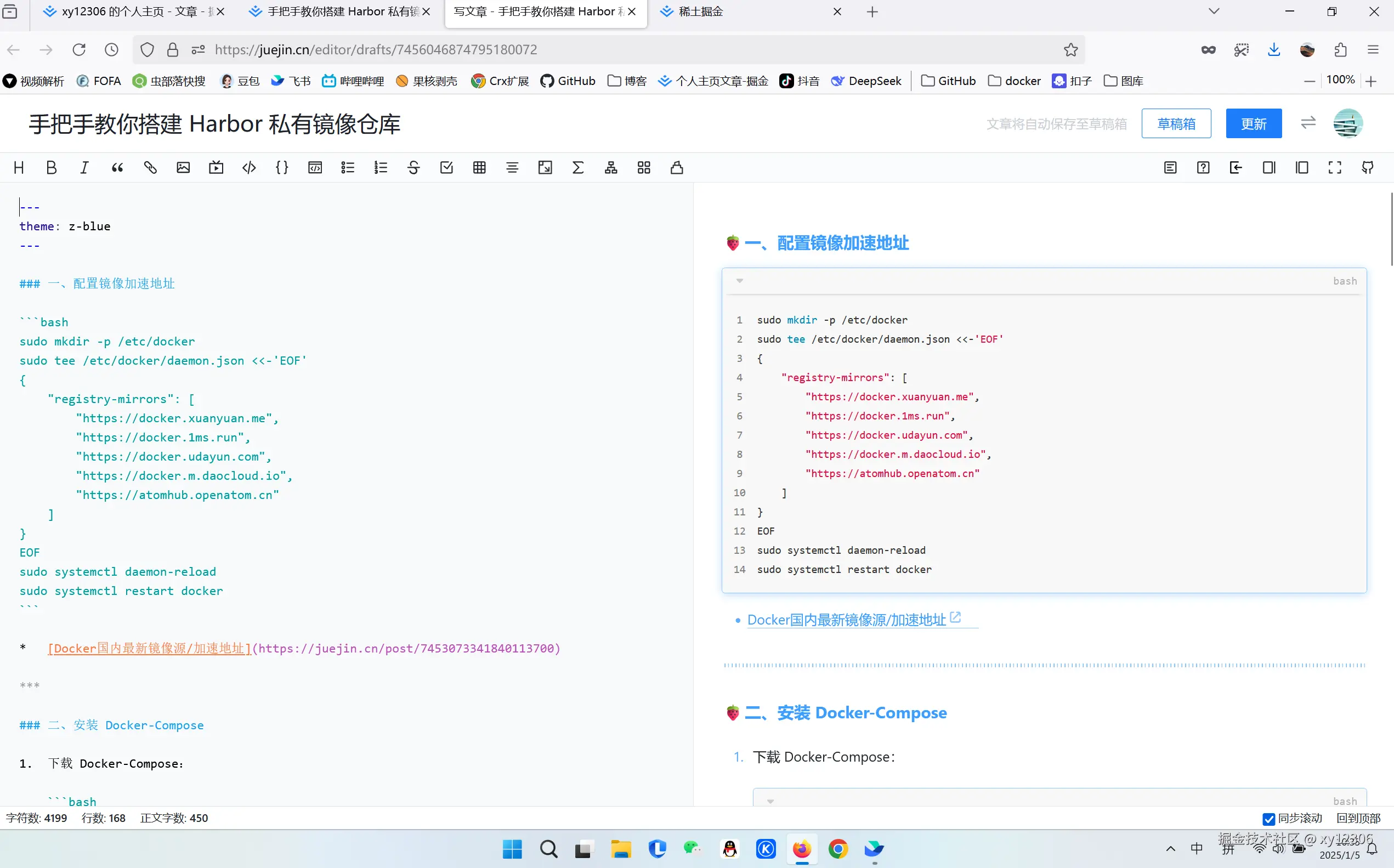Show hidden system tray icons

click(x=1170, y=848)
